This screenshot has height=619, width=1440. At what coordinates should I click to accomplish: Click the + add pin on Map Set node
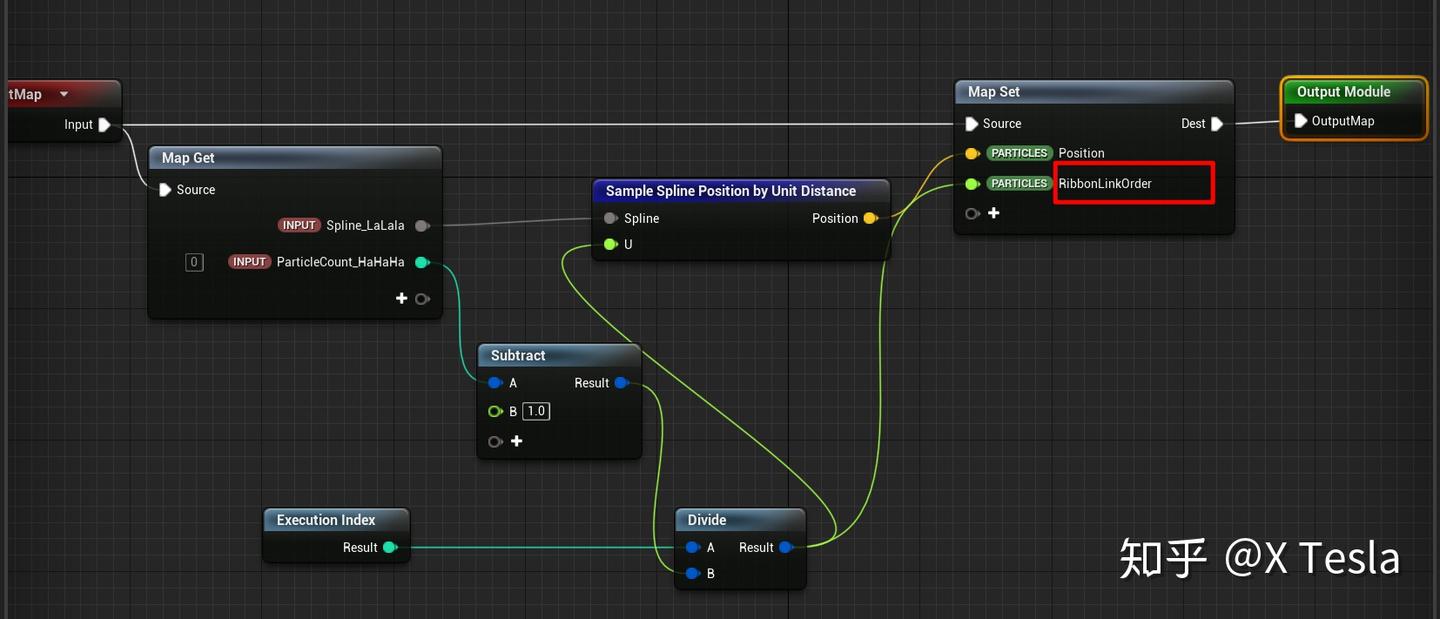pyautogui.click(x=993, y=213)
